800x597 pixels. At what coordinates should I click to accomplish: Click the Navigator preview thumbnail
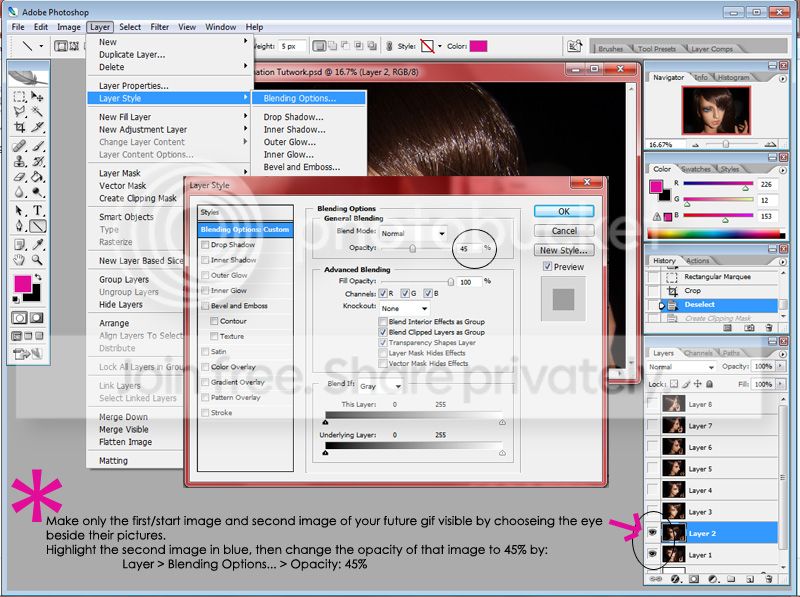[716, 111]
